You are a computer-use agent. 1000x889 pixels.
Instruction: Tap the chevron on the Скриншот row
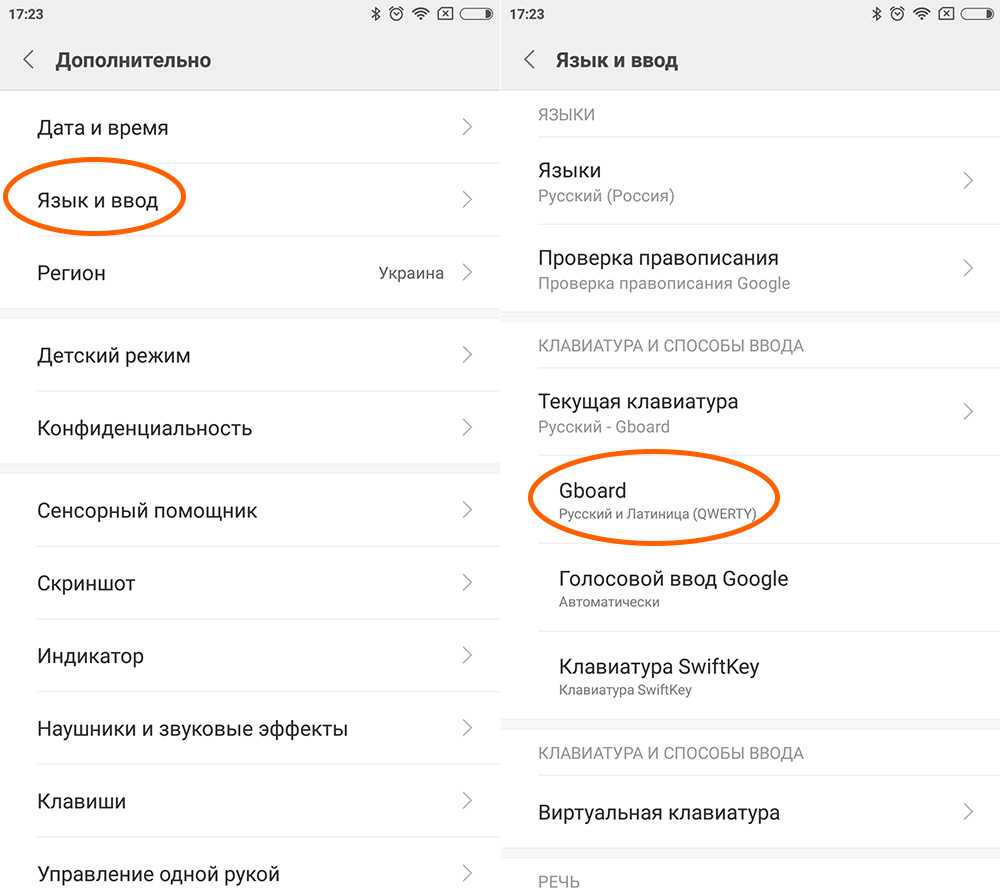tap(467, 583)
